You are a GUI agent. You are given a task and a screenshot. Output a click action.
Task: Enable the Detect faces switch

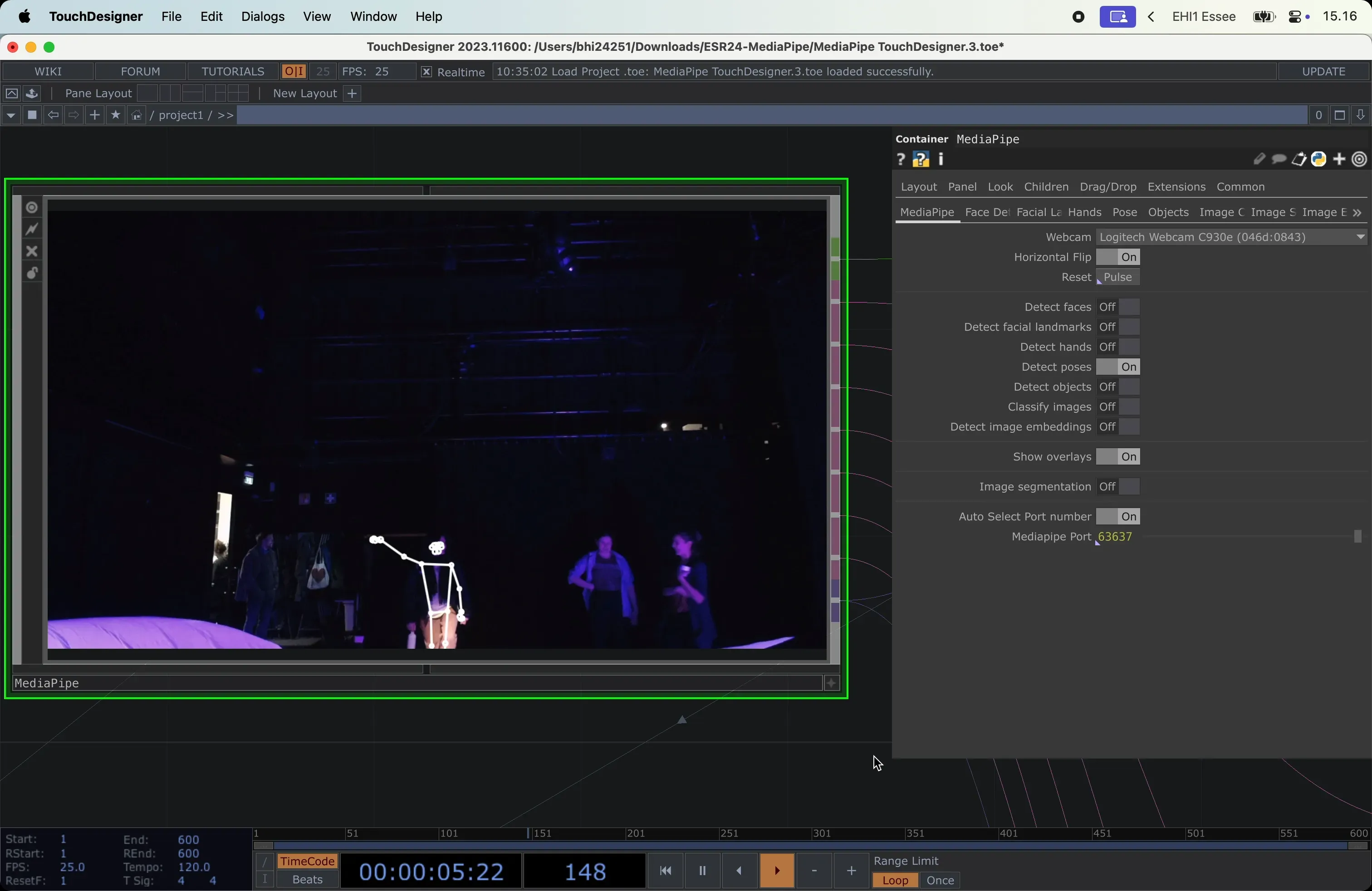(1118, 307)
